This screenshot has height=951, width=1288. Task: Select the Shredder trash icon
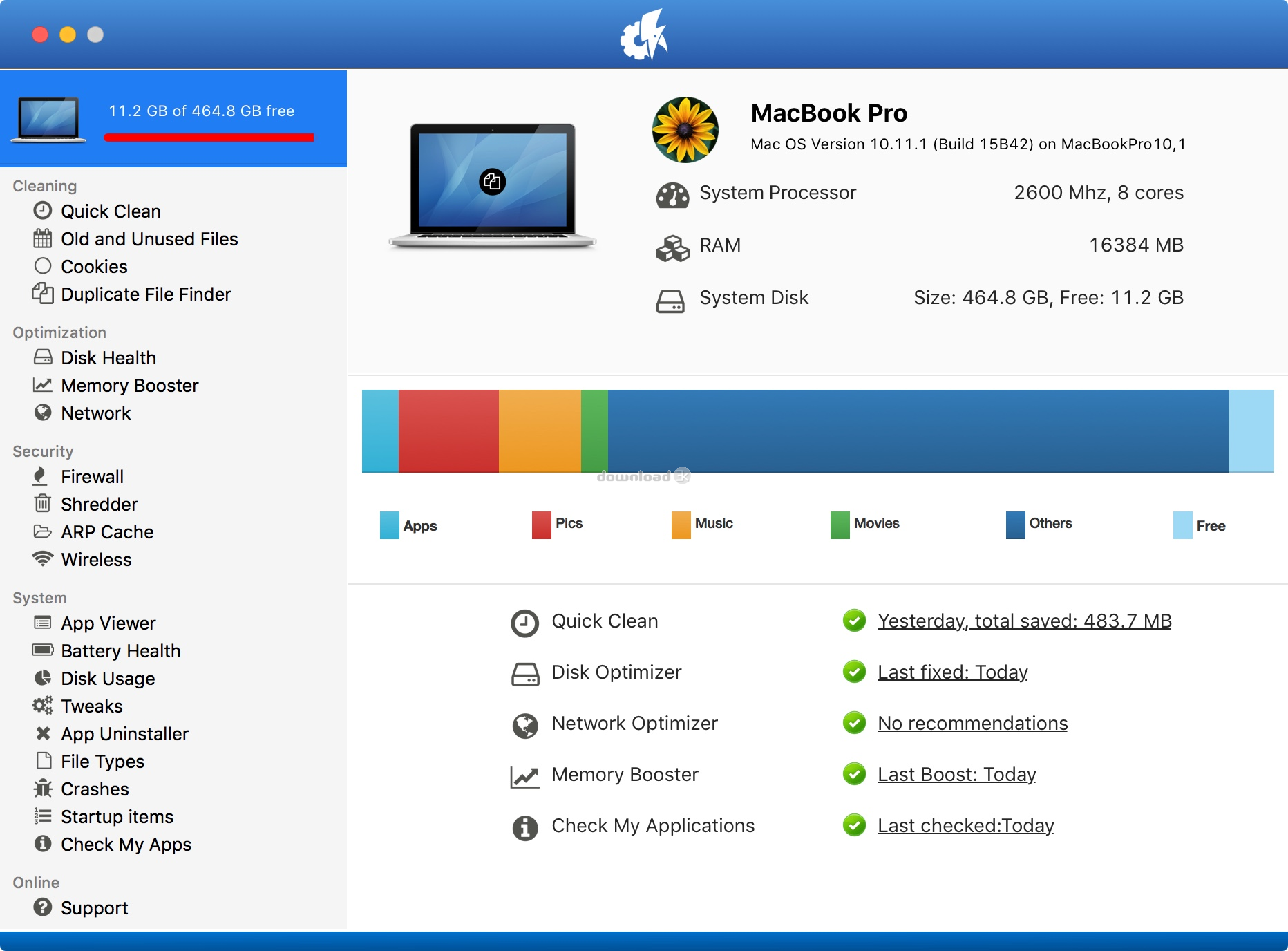pos(43,504)
